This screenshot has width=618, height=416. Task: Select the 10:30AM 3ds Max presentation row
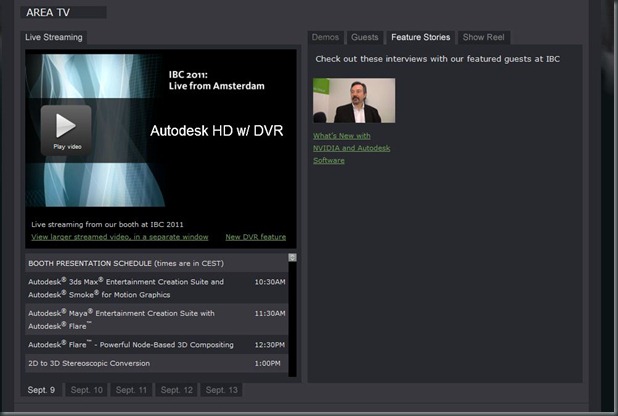pyautogui.click(x=156, y=288)
